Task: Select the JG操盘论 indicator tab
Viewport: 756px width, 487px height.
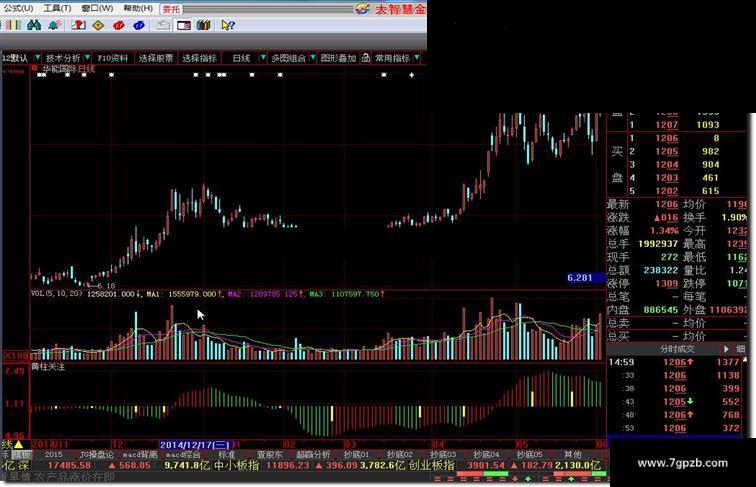Action: pyautogui.click(x=96, y=455)
